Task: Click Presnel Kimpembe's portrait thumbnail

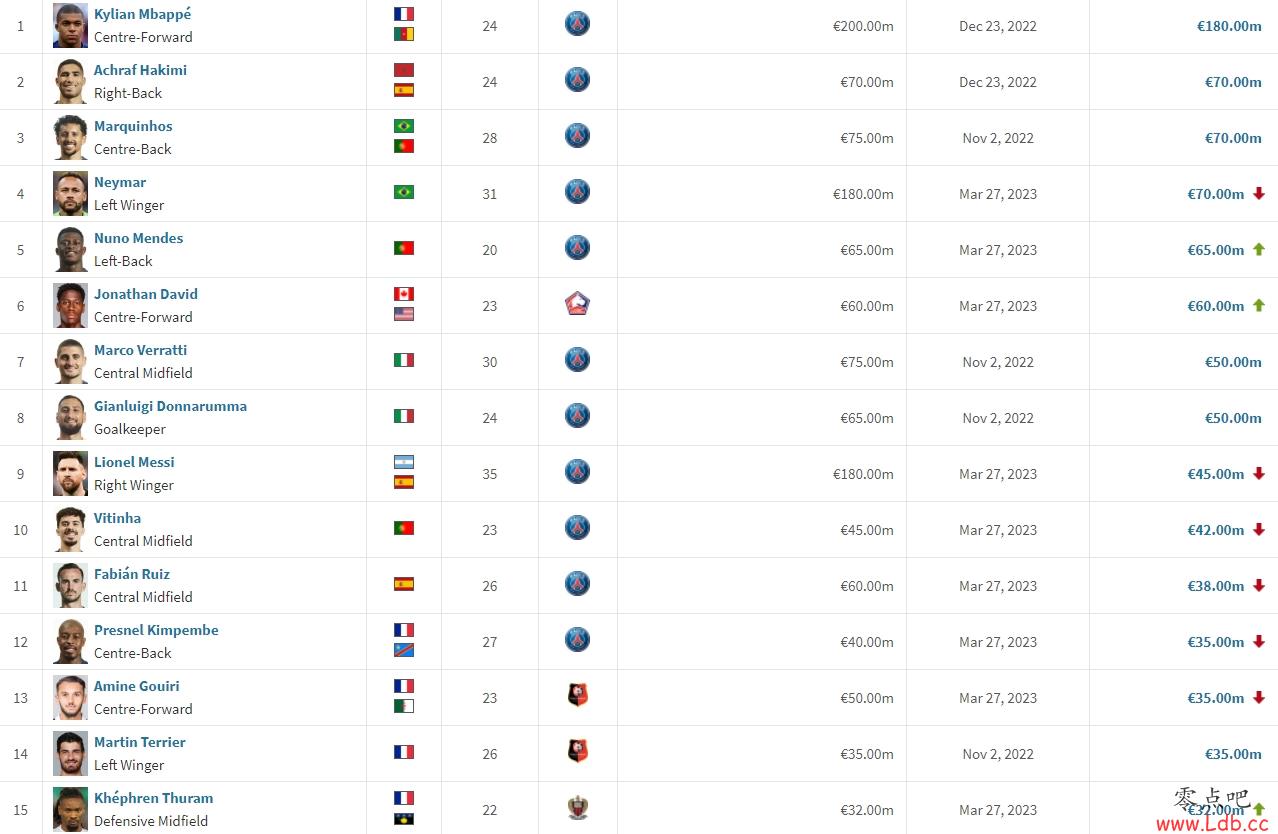Action: 70,641
